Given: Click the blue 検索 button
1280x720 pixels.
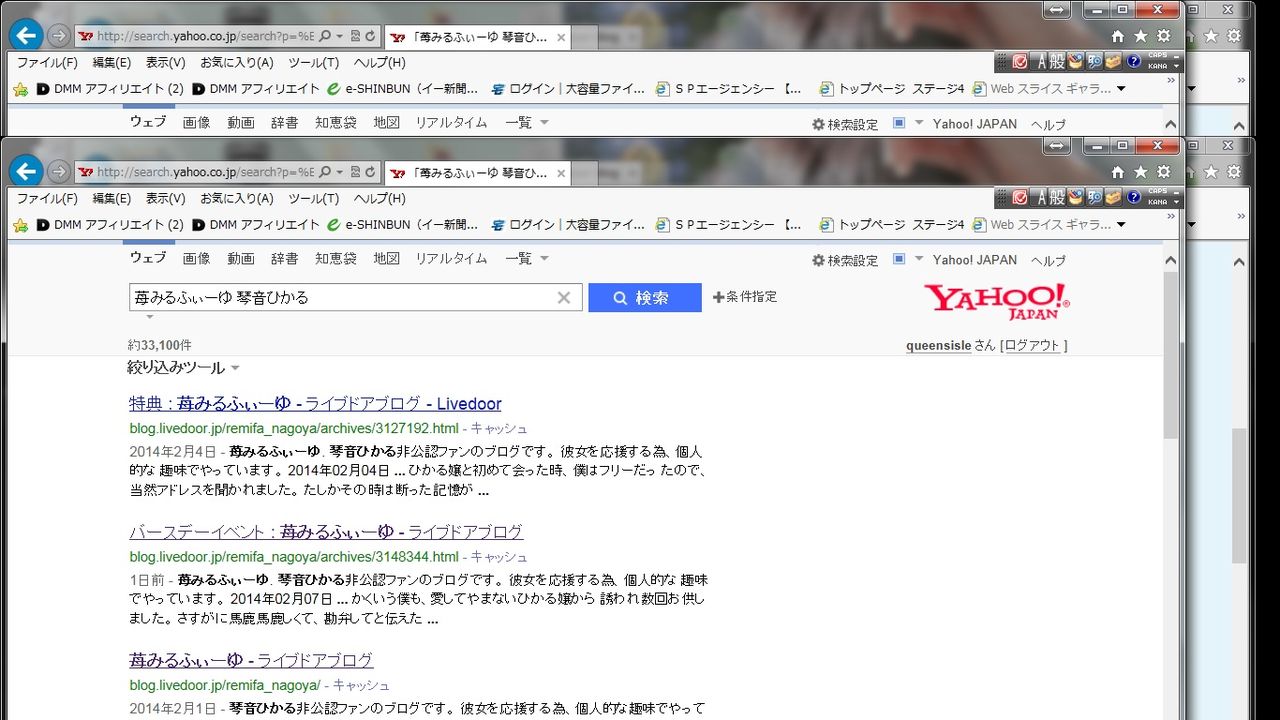Looking at the screenshot, I should pyautogui.click(x=645, y=297).
